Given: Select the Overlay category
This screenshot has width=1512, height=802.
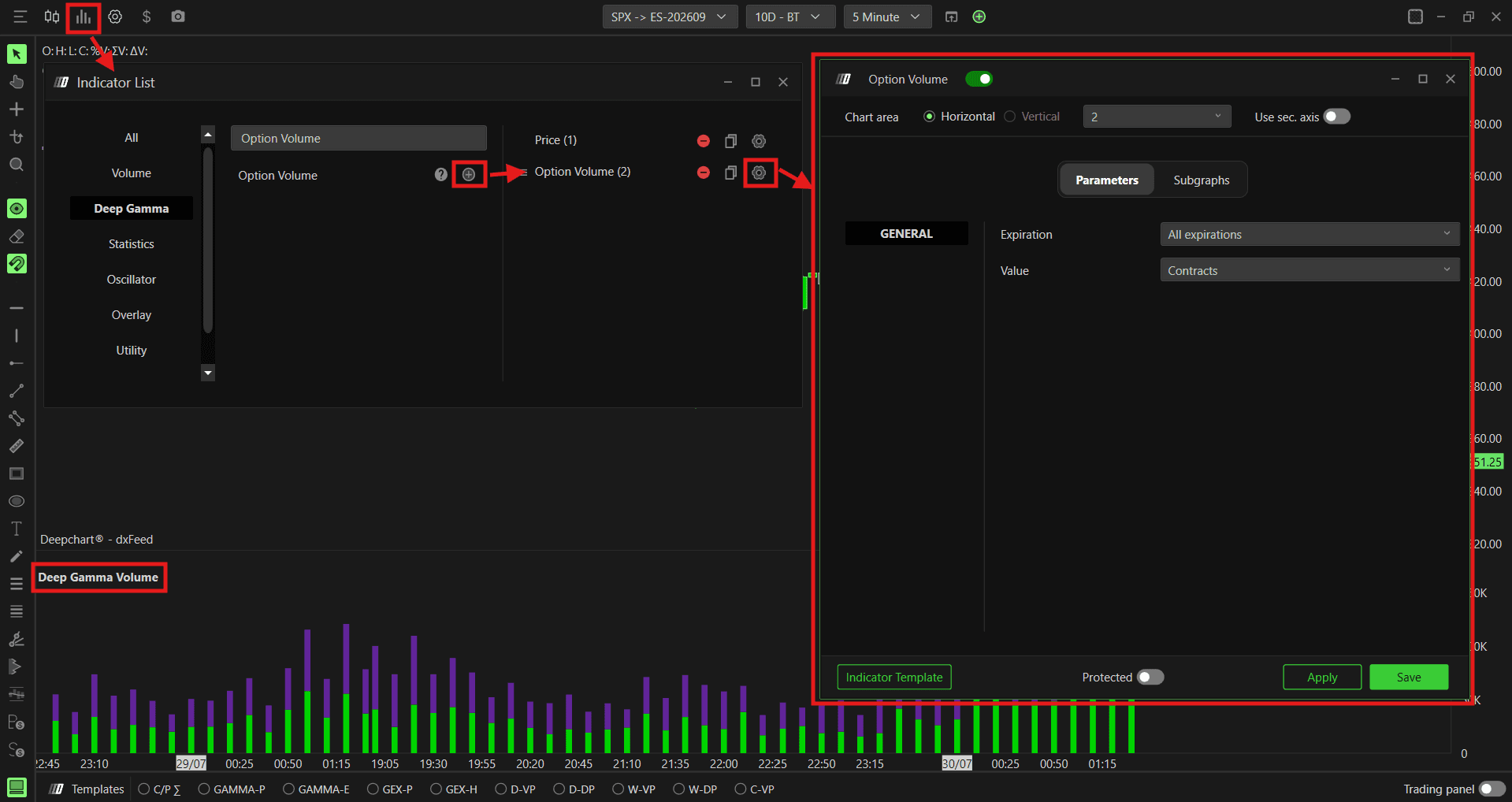Looking at the screenshot, I should coord(132,314).
